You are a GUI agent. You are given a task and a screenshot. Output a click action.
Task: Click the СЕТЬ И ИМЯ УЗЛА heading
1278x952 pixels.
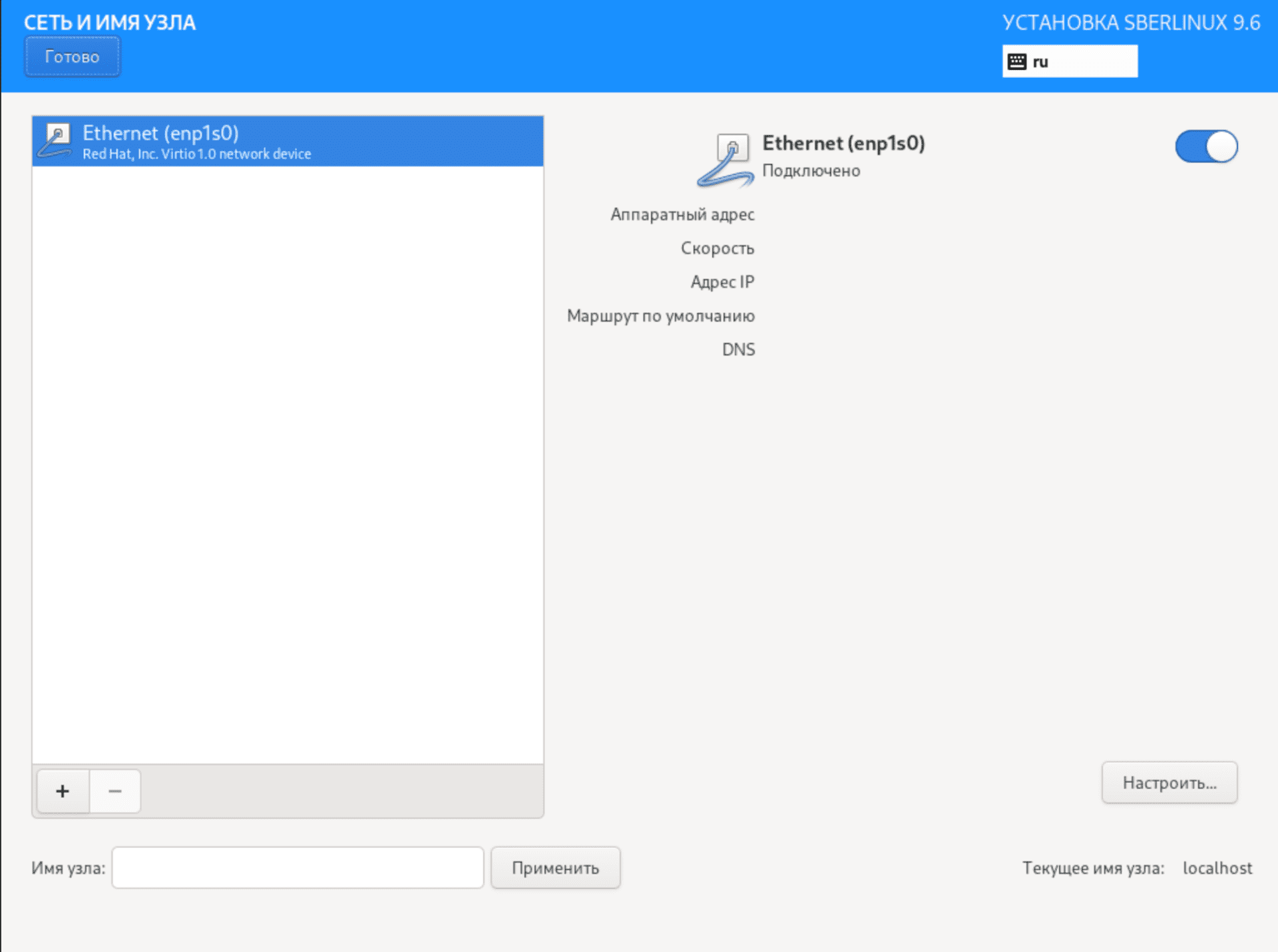tap(110, 23)
